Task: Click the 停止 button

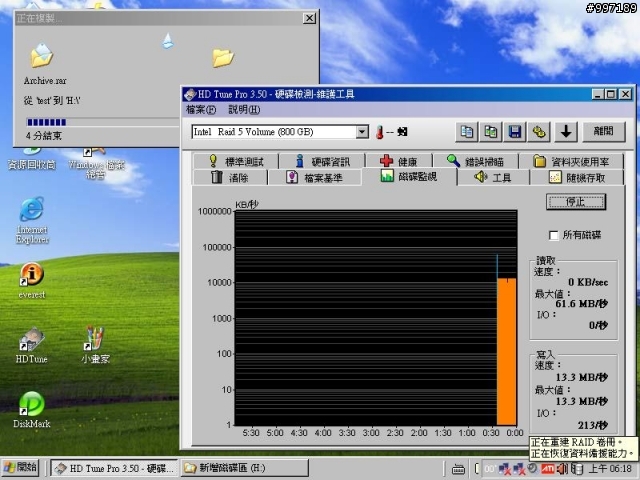Action: click(576, 202)
